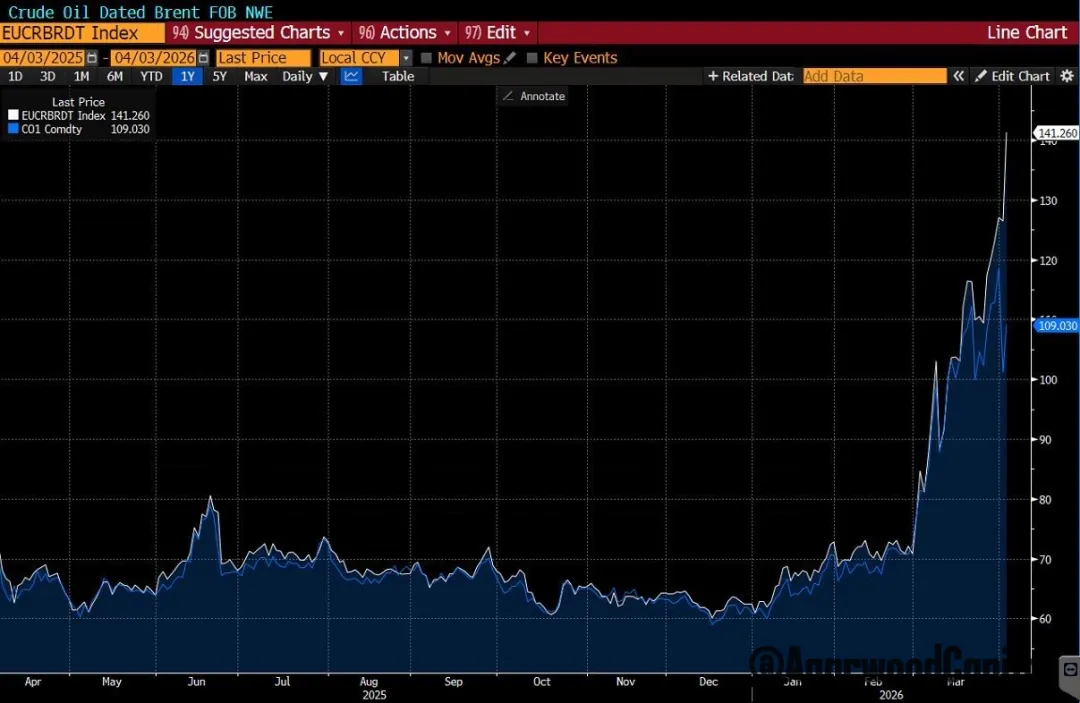The height and width of the screenshot is (703, 1080).
Task: Click the Add Data input field
Action: click(x=875, y=76)
